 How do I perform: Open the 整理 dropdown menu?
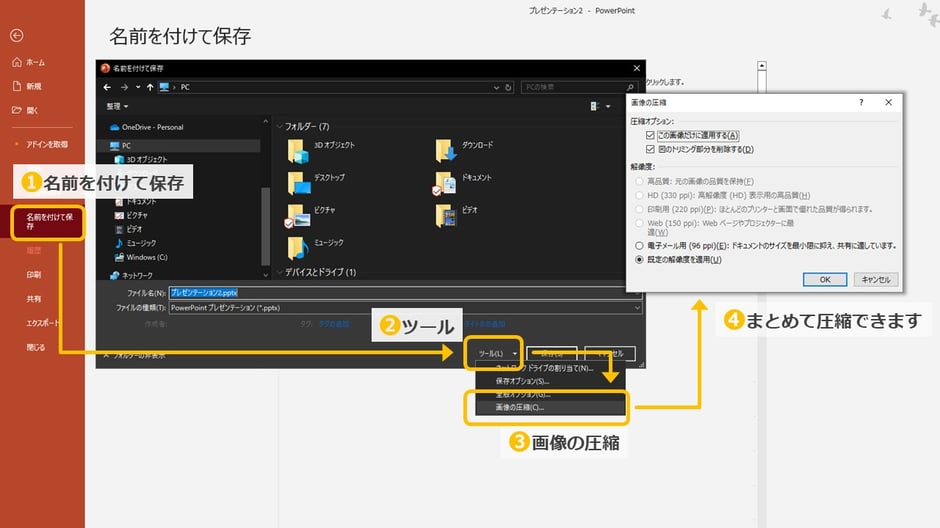click(x=118, y=106)
